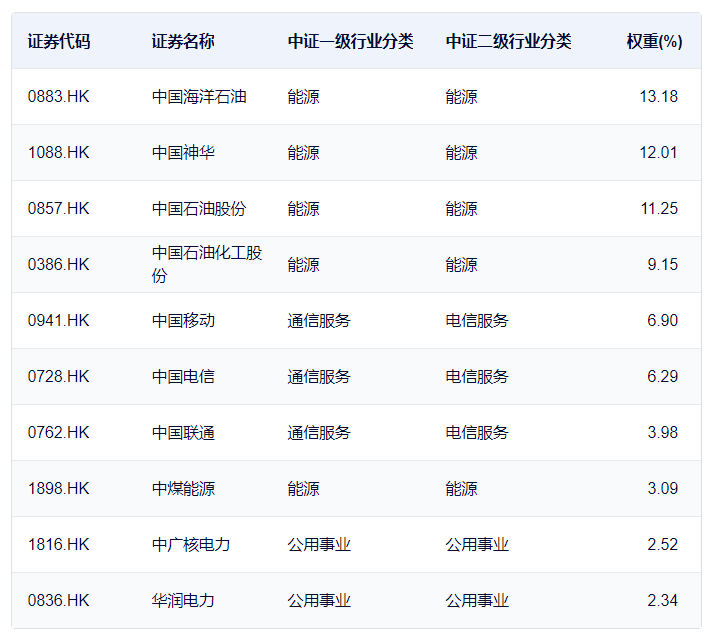Select stock code 1088.HK

click(x=58, y=153)
